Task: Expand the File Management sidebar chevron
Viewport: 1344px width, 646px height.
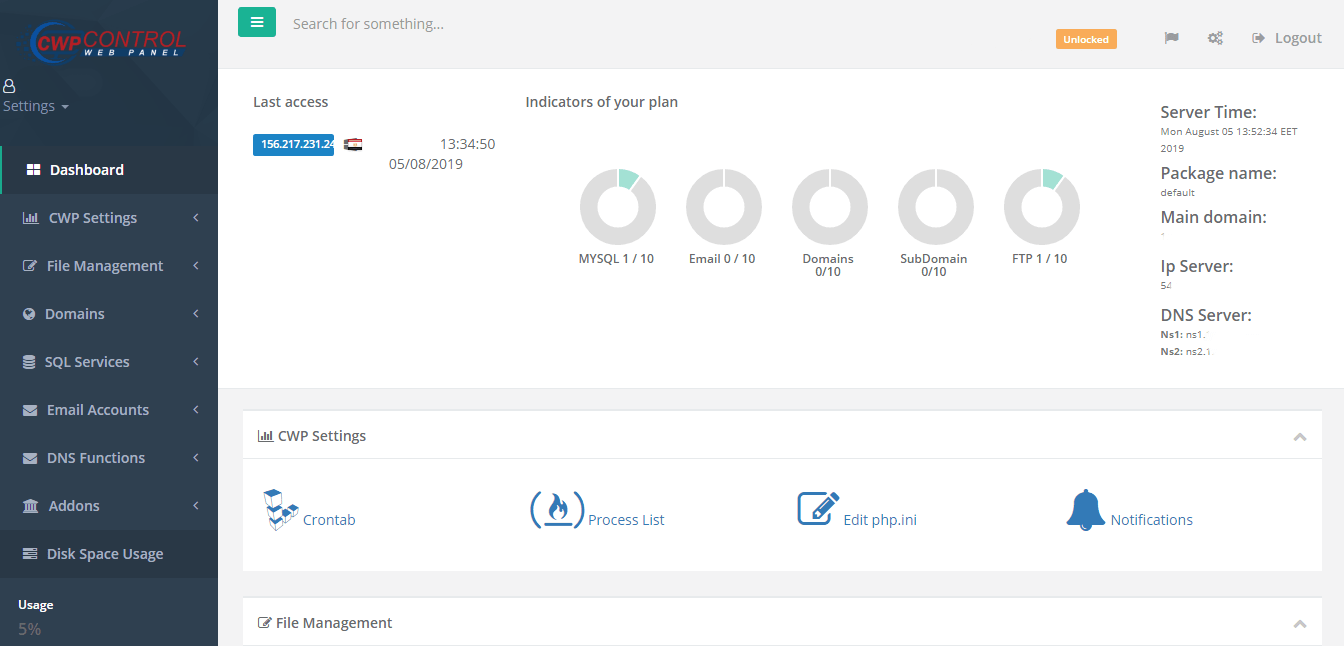Action: [x=196, y=266]
